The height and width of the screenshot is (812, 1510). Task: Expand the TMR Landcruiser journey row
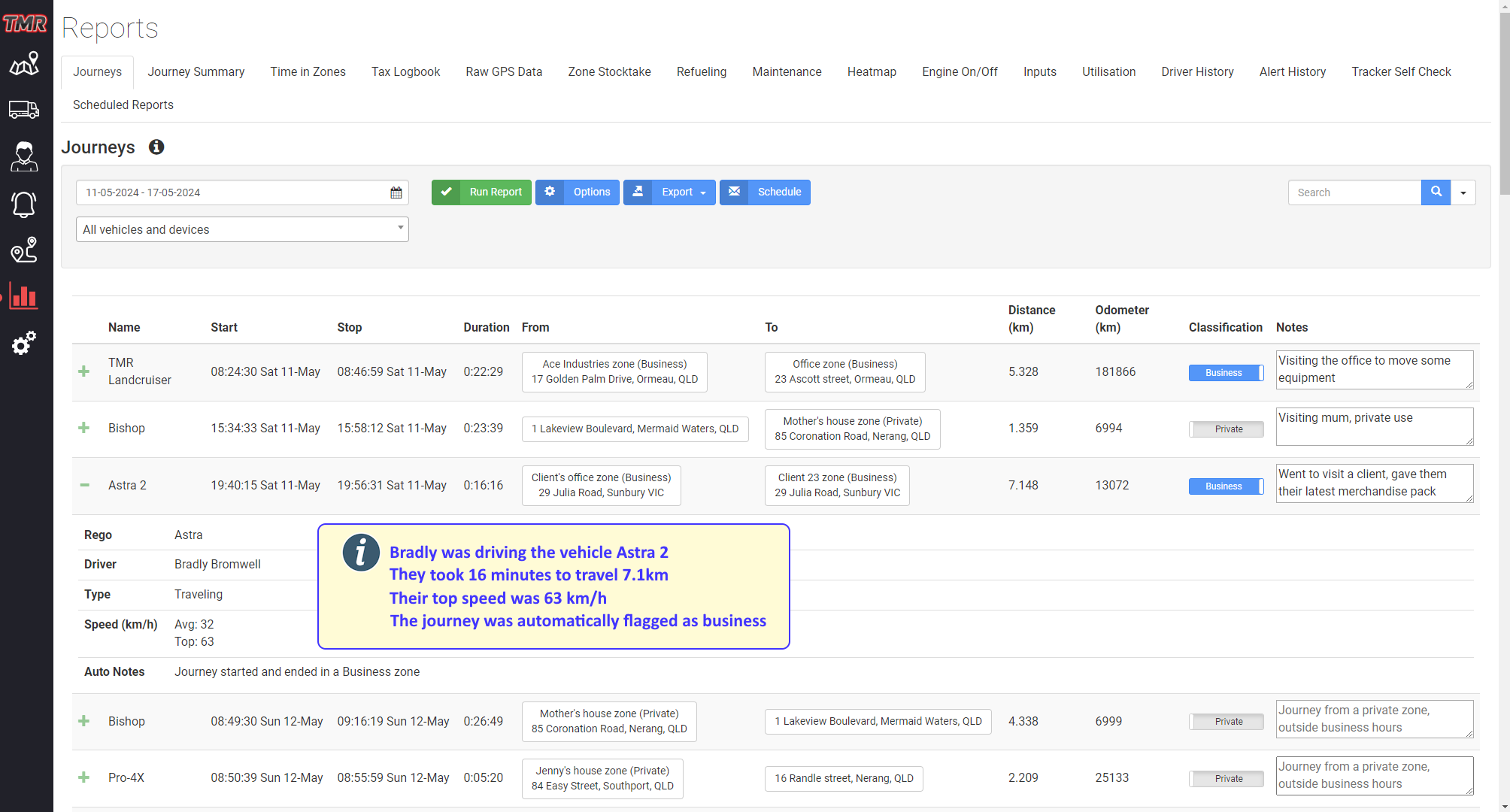point(84,371)
